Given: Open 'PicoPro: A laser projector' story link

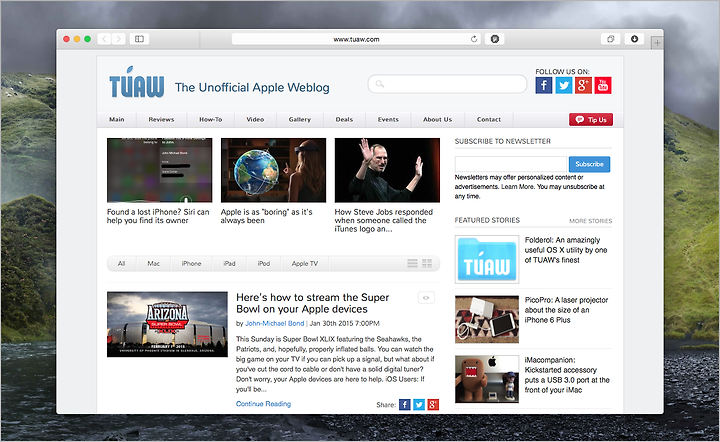Looking at the screenshot, I should click(566, 310).
